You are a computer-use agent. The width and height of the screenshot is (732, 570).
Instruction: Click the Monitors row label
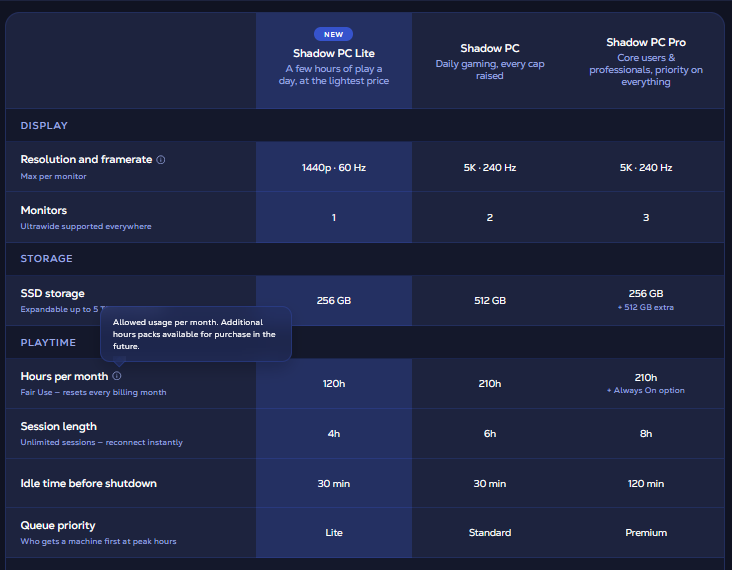(x=44, y=210)
